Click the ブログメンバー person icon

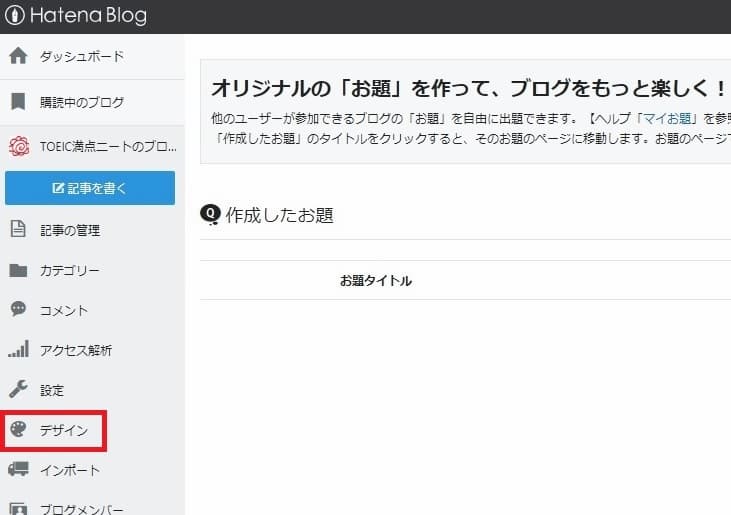[19, 509]
